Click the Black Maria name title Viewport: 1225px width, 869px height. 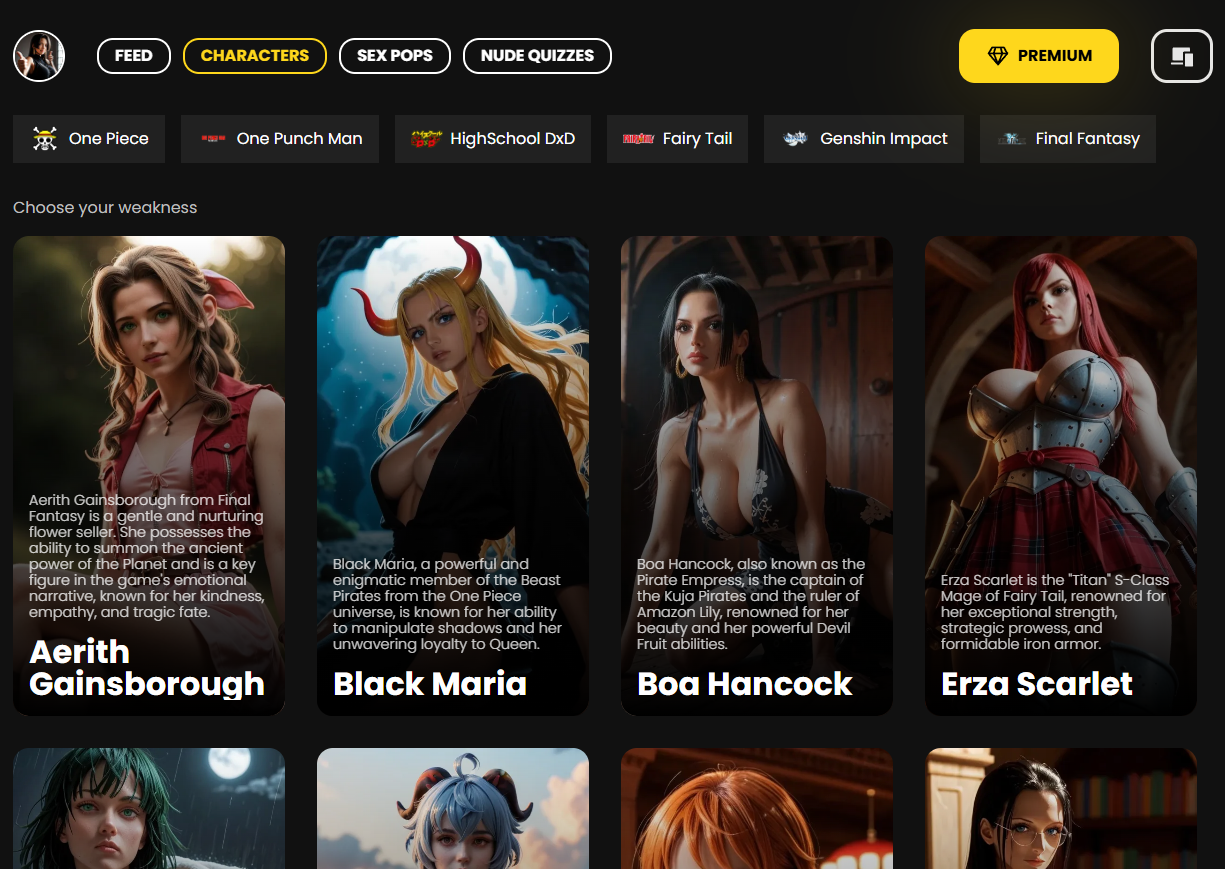tap(430, 684)
